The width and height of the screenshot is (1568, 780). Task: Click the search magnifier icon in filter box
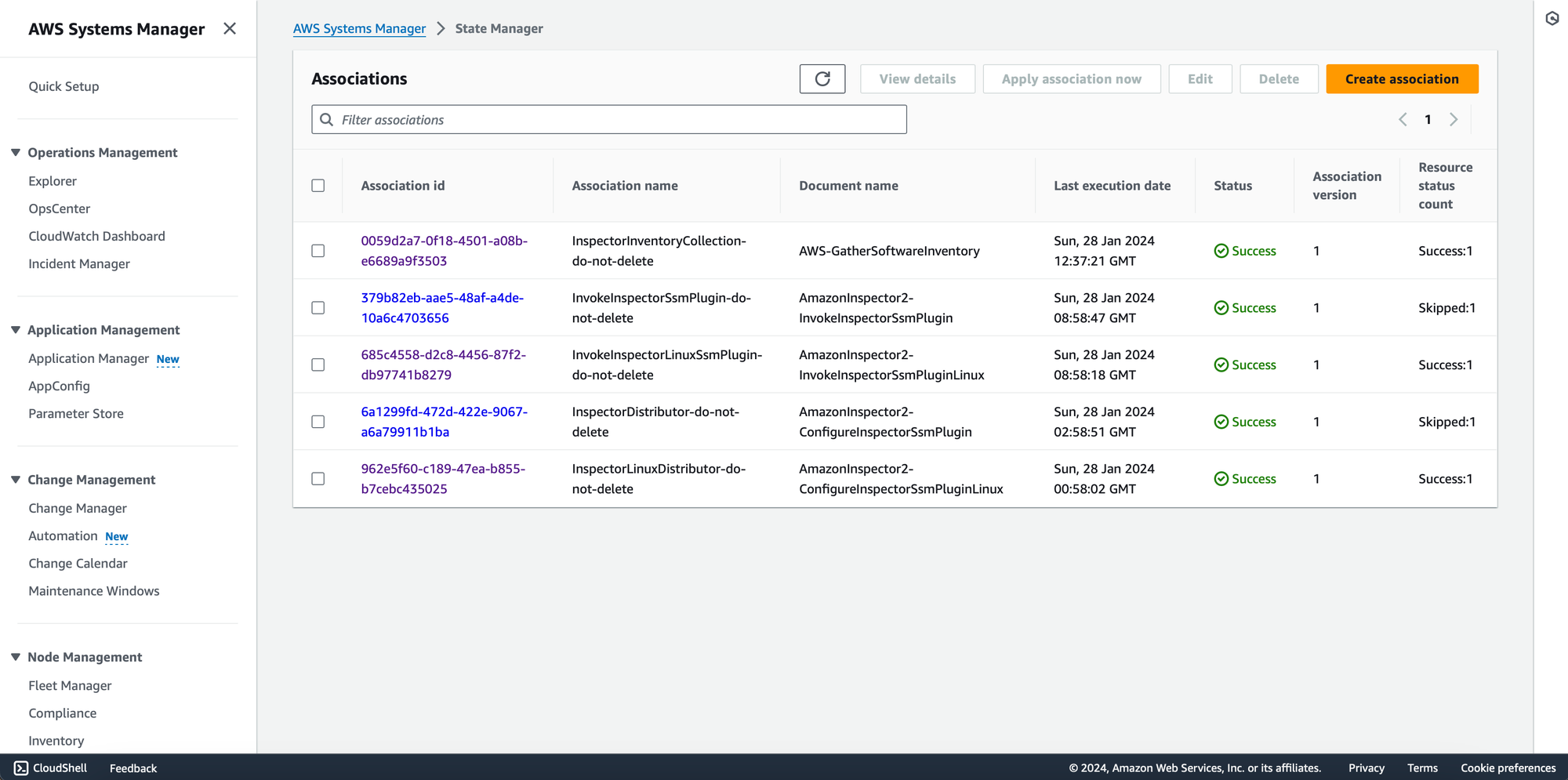pos(327,119)
